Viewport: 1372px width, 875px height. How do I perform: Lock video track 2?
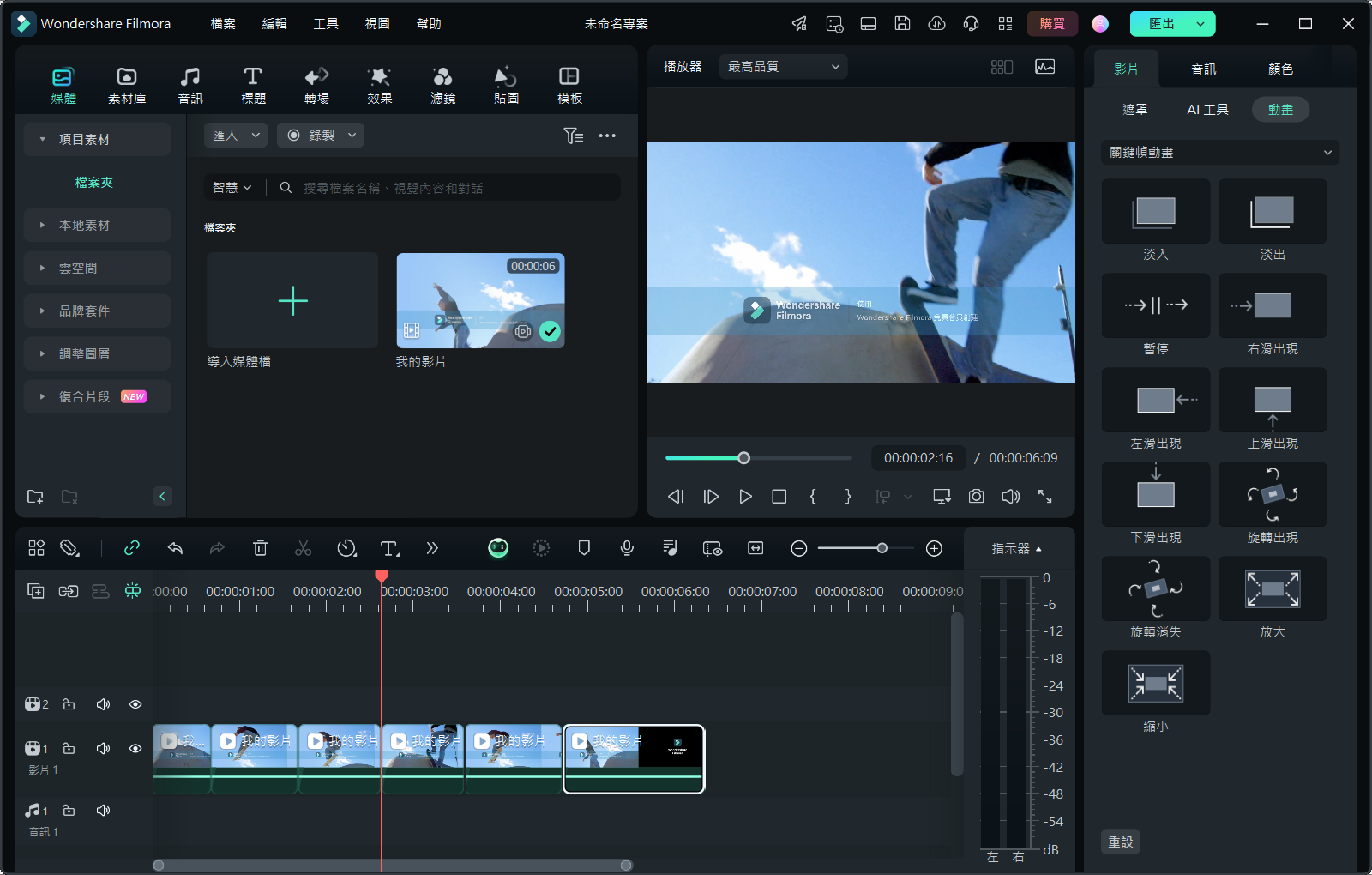coord(69,704)
